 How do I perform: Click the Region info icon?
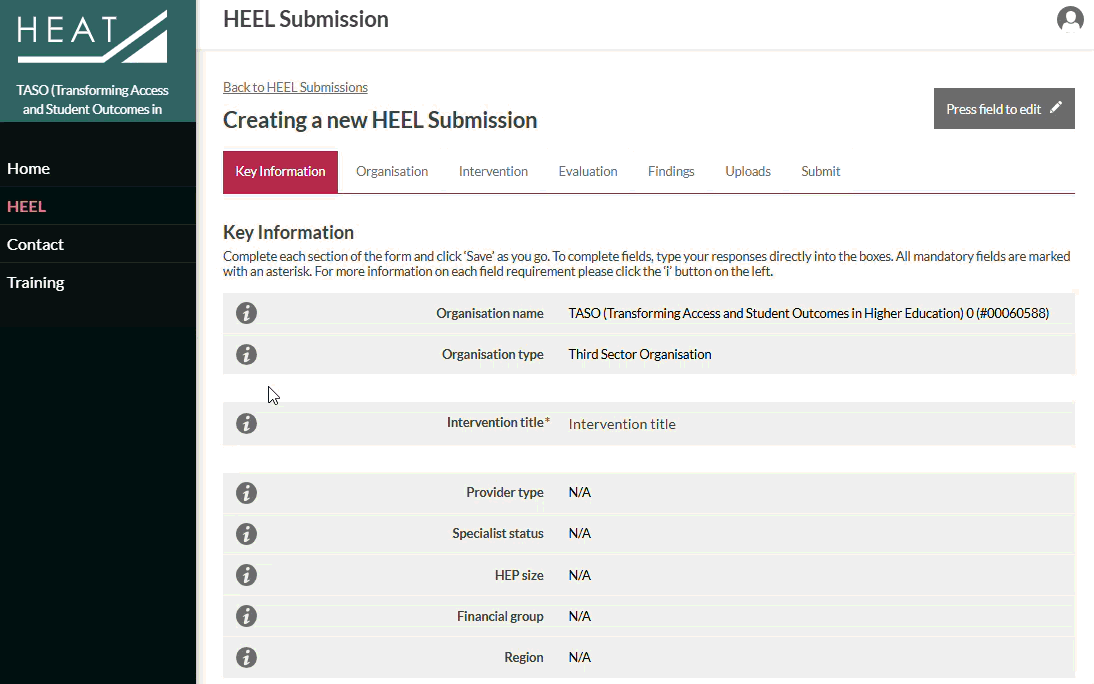point(246,657)
